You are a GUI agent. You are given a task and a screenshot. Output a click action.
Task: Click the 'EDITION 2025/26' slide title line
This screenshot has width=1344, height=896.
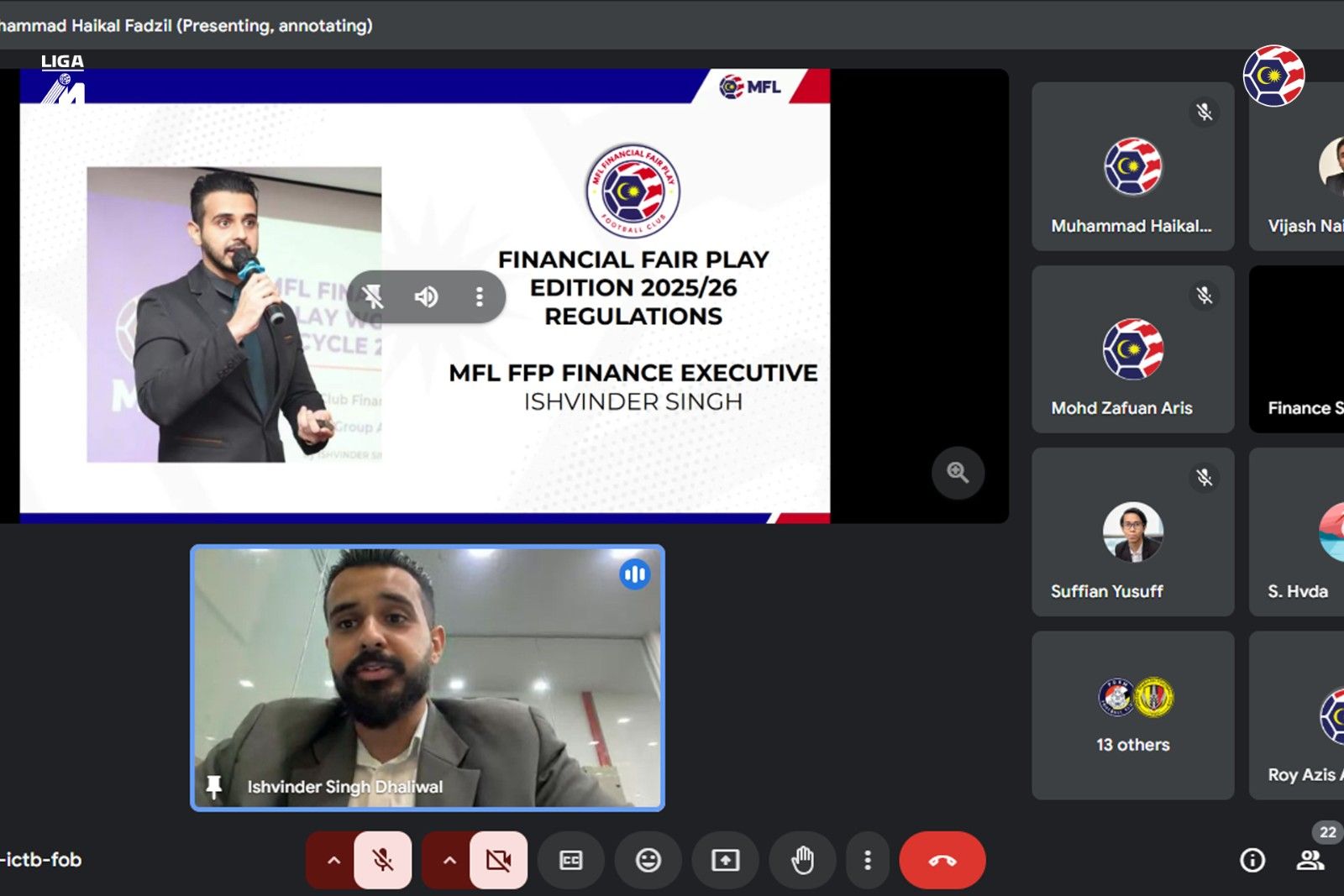633,288
